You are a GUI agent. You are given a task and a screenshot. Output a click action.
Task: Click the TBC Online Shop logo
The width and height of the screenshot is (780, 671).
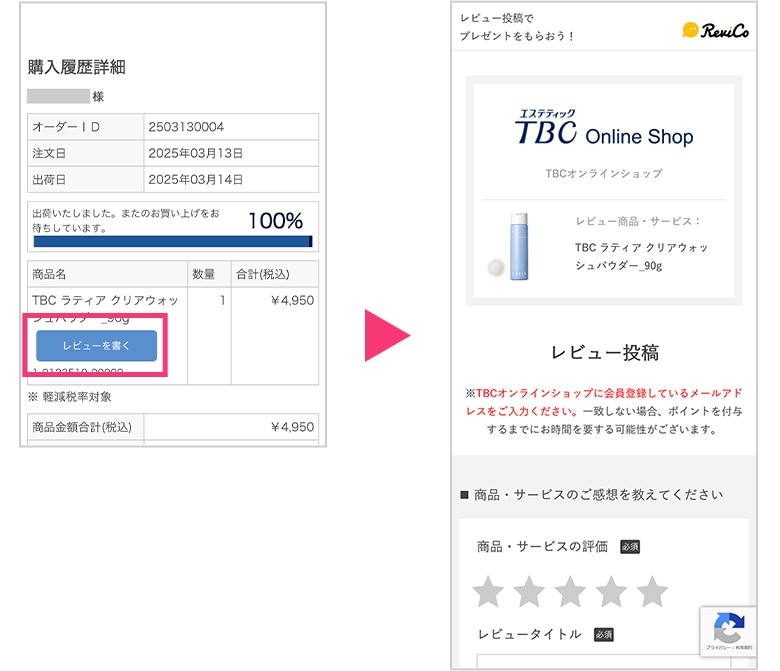tap(604, 128)
